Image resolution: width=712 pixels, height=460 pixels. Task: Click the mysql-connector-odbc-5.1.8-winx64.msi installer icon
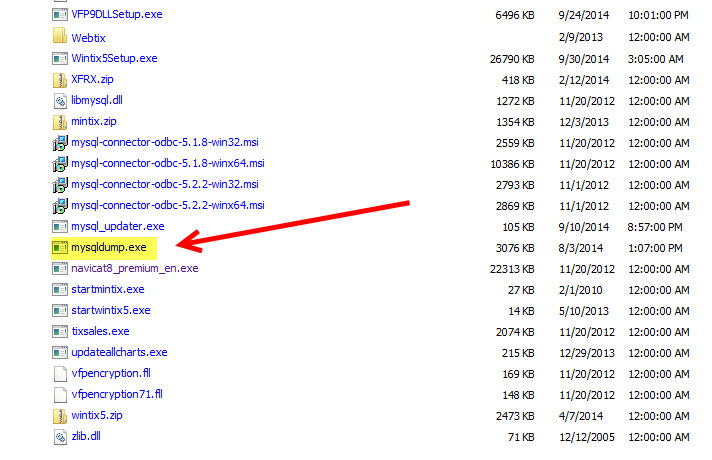59,163
